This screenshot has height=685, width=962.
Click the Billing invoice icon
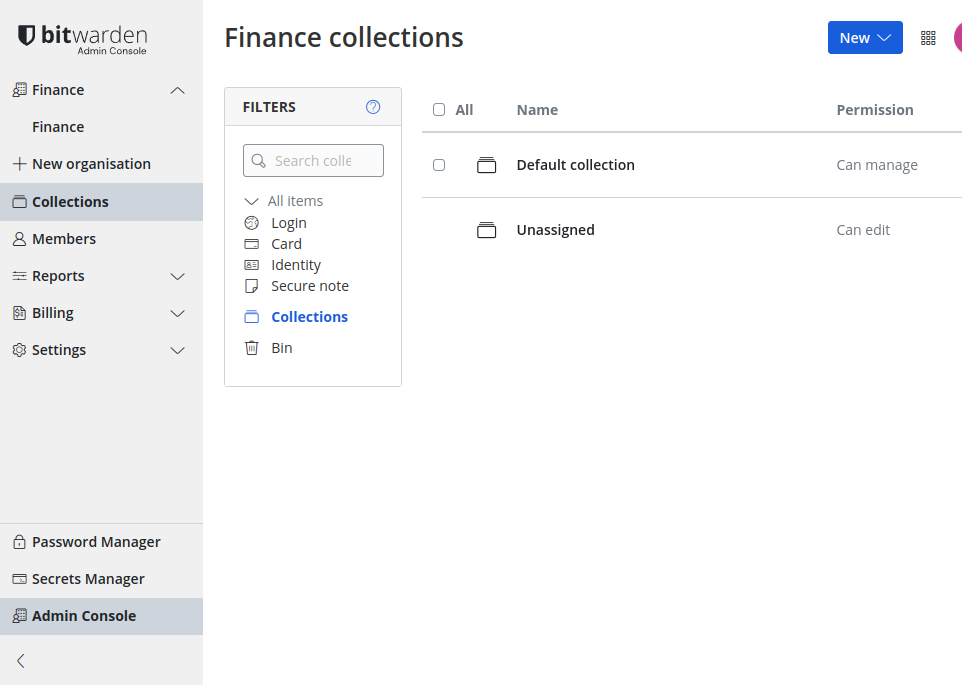[20, 313]
